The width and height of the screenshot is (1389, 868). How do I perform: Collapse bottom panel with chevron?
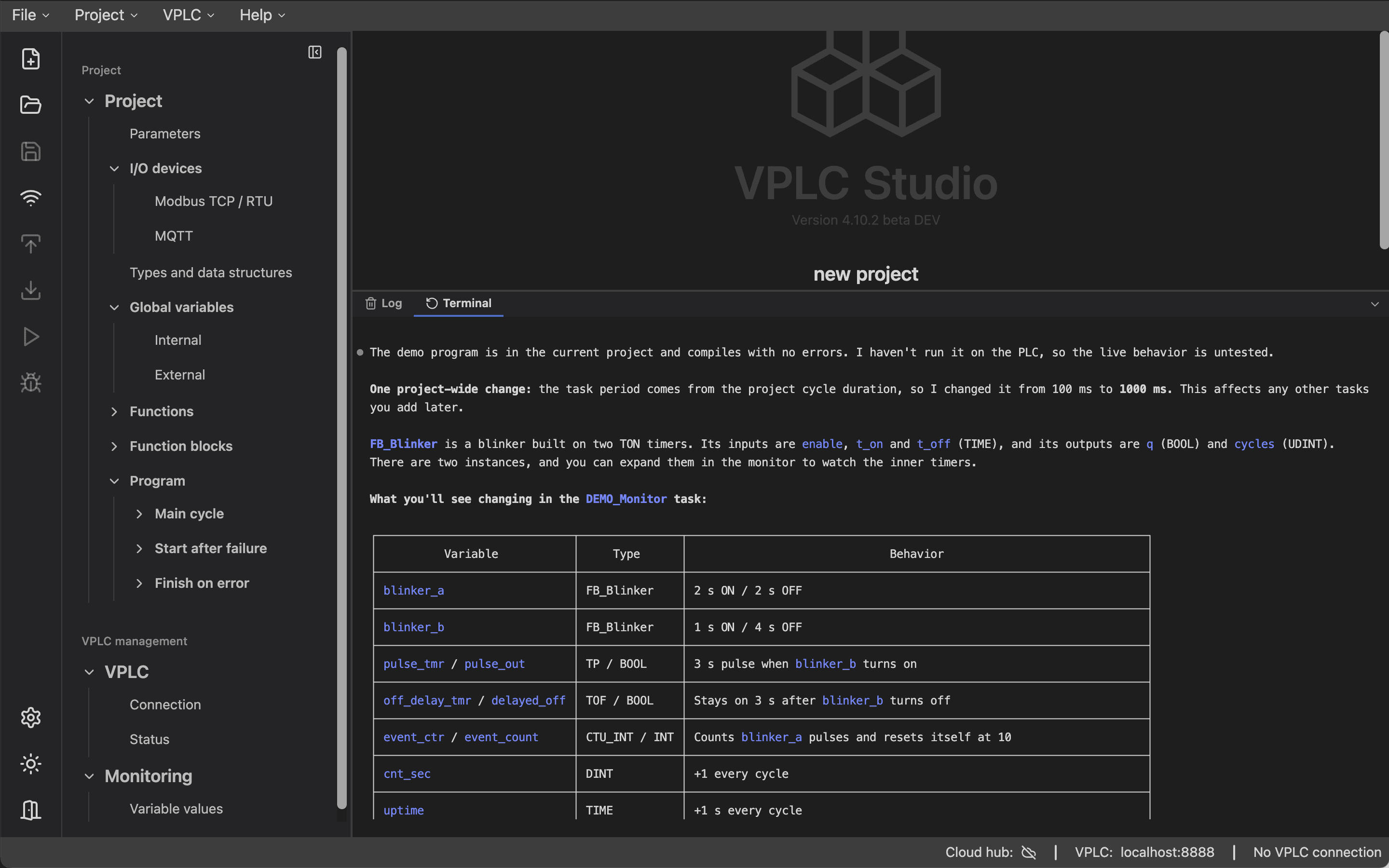[1375, 304]
